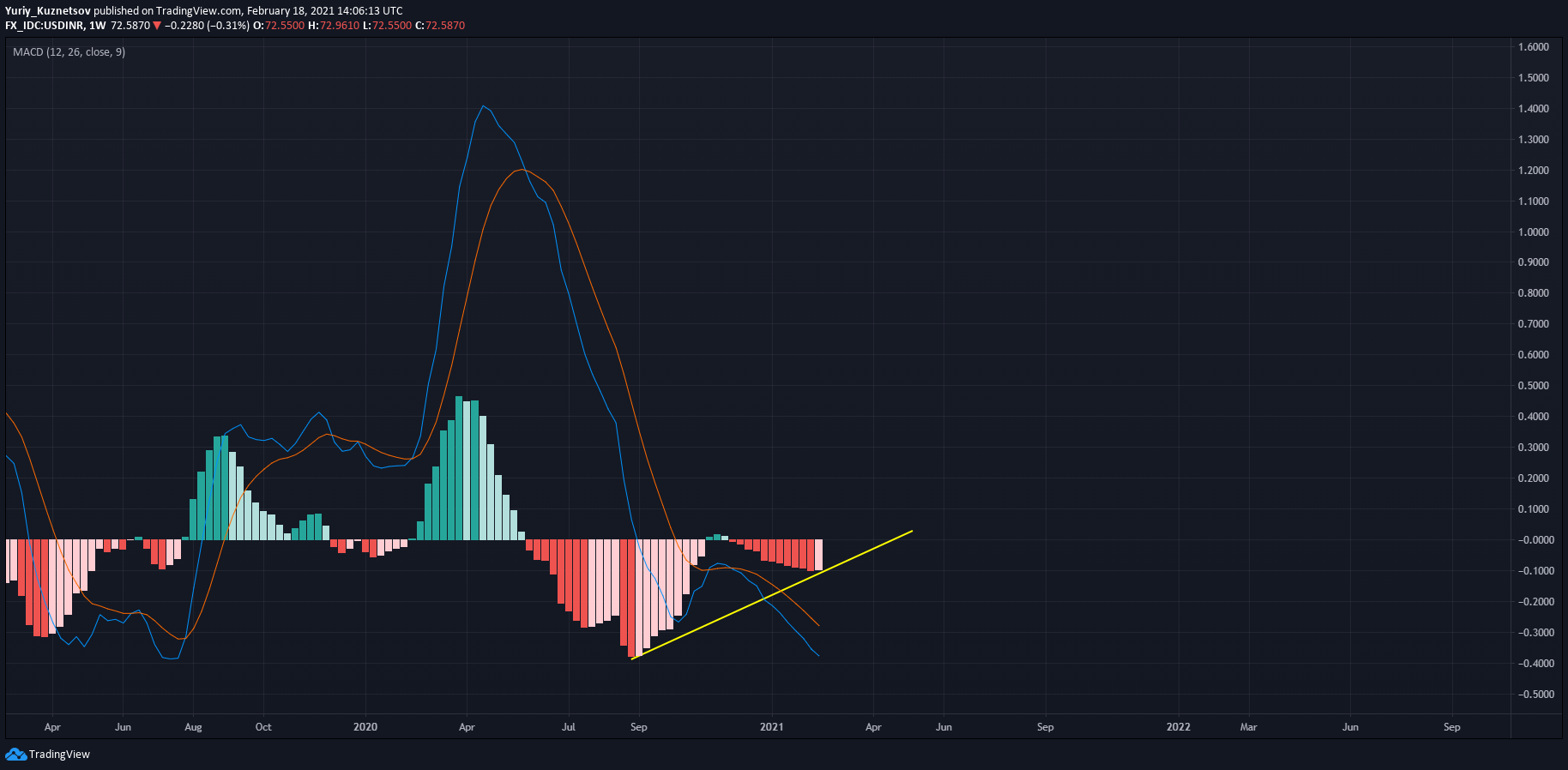
Task: Click the Aug label on time axis
Action: pyautogui.click(x=194, y=727)
